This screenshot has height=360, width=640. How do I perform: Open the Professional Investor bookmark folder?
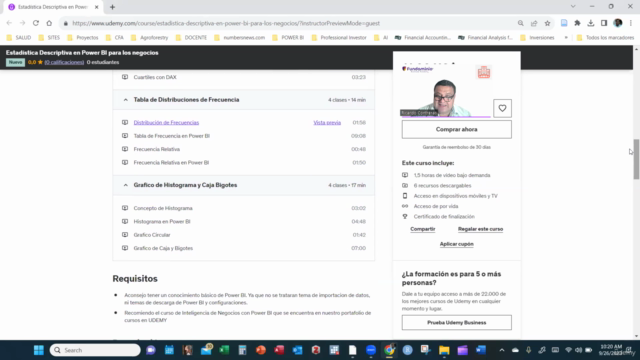(x=339, y=38)
